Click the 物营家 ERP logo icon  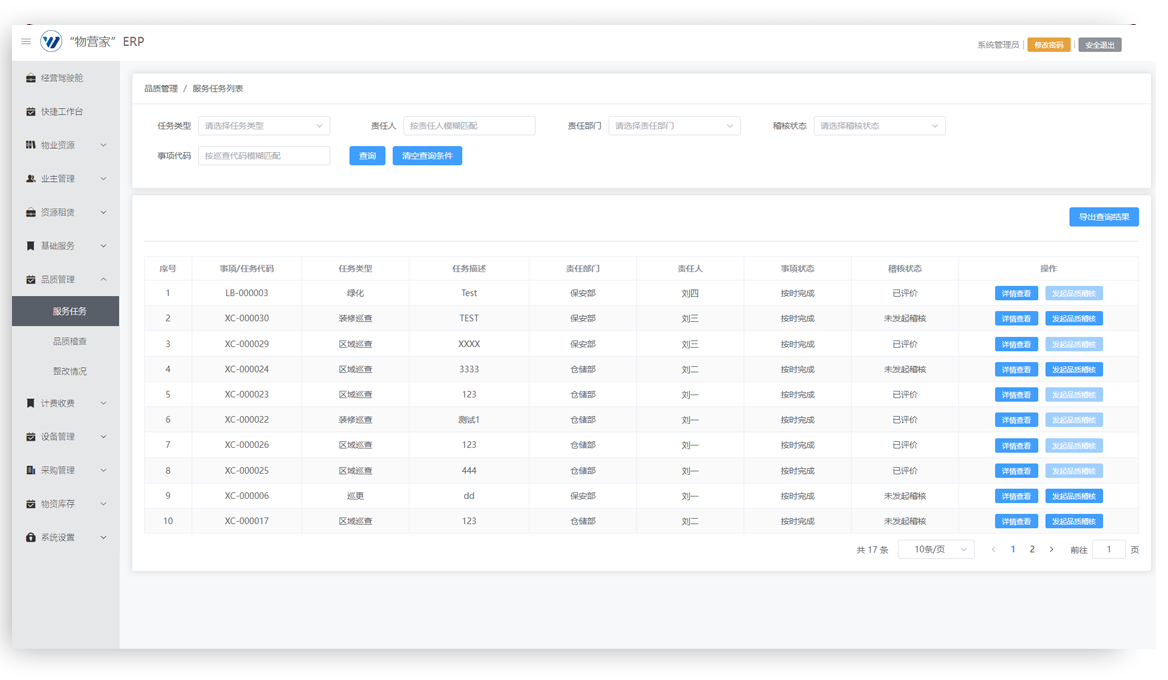(51, 41)
